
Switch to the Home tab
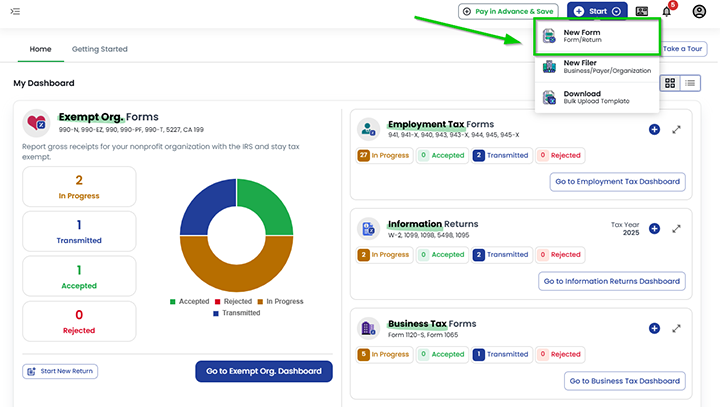click(x=40, y=49)
